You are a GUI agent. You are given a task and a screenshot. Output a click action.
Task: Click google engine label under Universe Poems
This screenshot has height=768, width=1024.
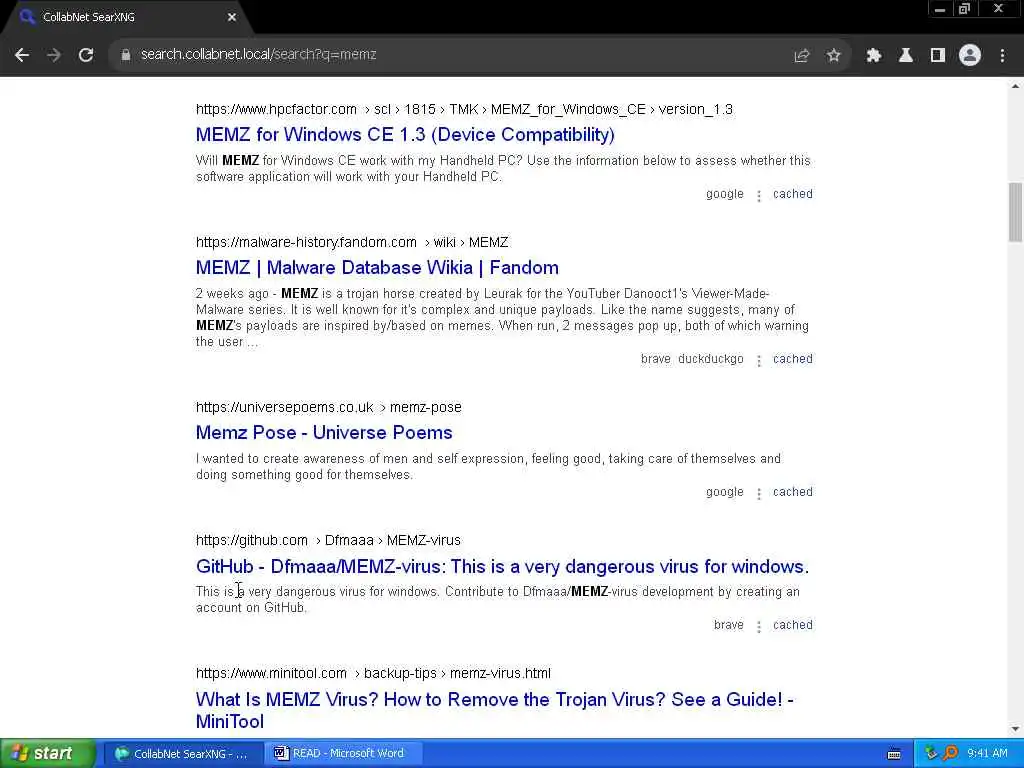pyautogui.click(x=724, y=492)
